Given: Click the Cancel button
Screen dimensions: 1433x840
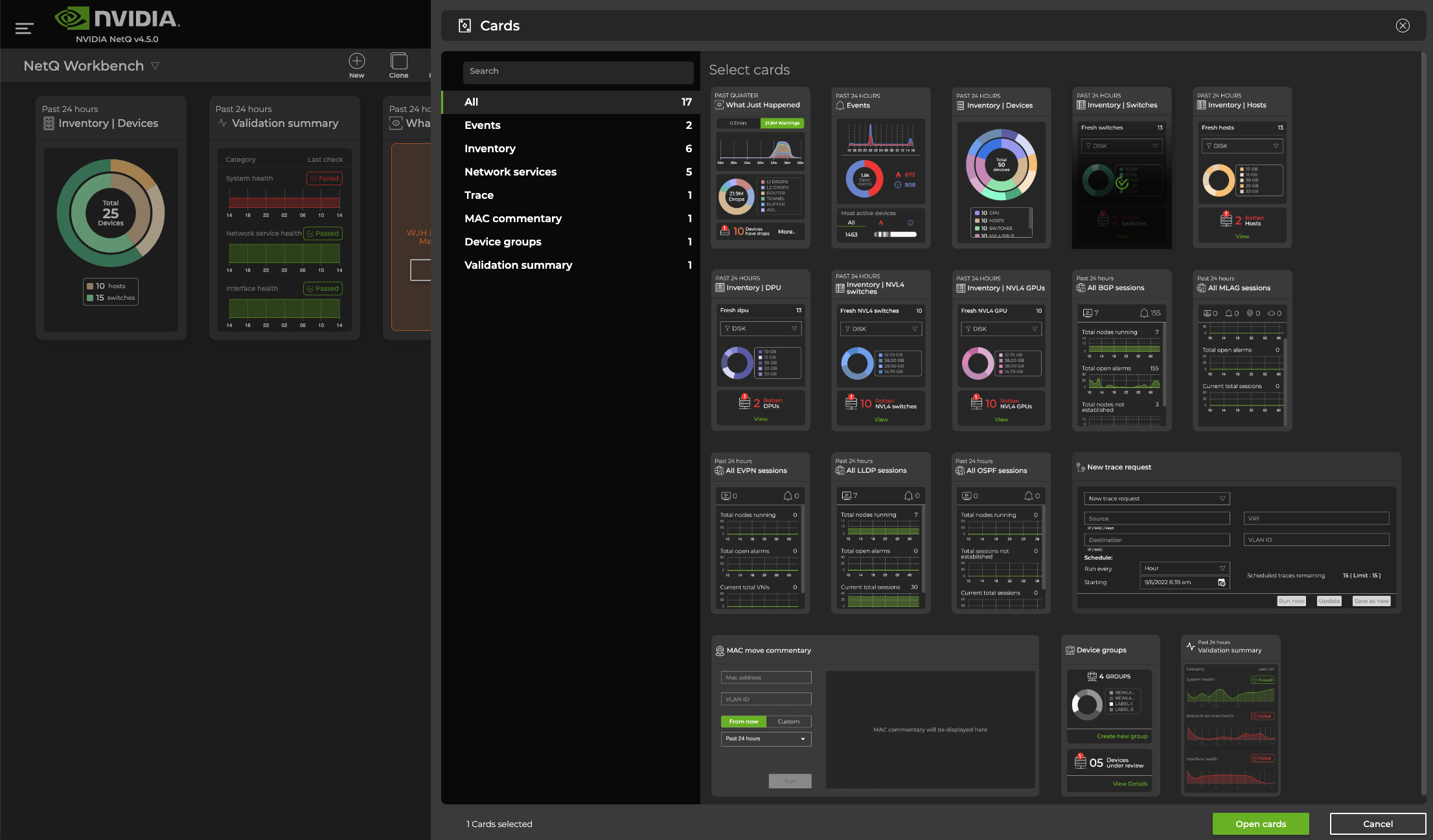Looking at the screenshot, I should pos(1377,824).
